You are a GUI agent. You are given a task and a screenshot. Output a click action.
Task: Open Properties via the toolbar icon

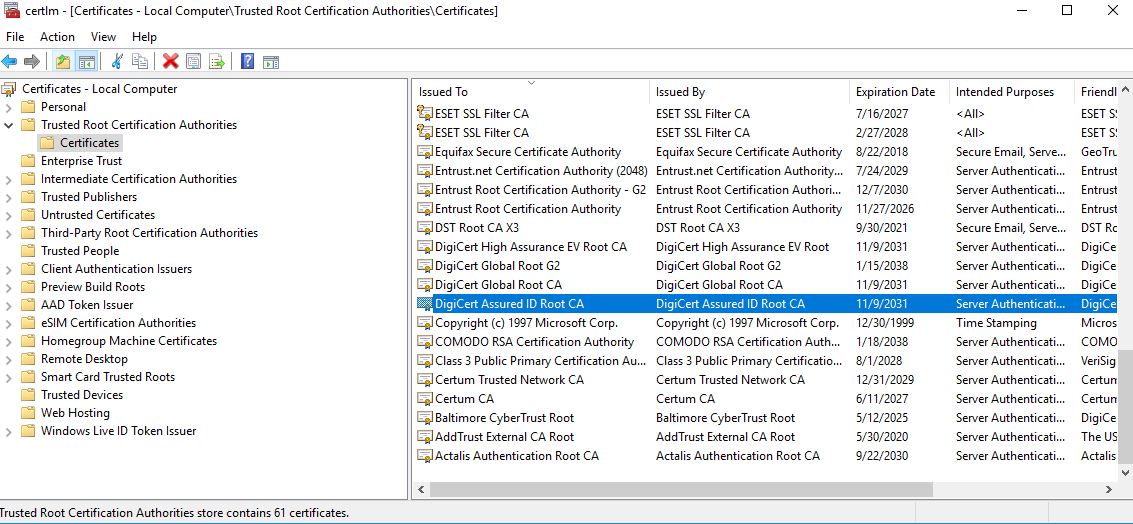tap(193, 62)
